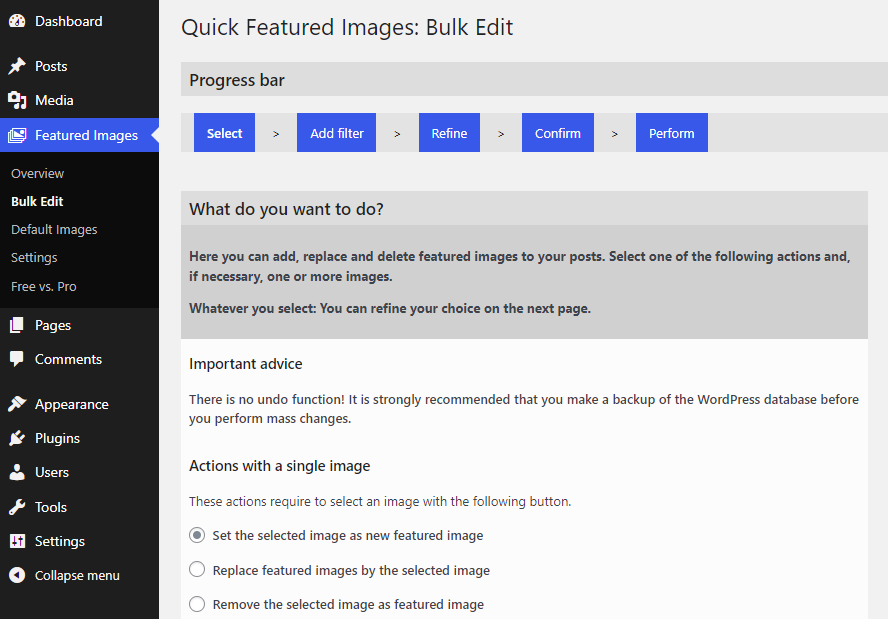Click the Dashboard gauge icon

(17, 21)
